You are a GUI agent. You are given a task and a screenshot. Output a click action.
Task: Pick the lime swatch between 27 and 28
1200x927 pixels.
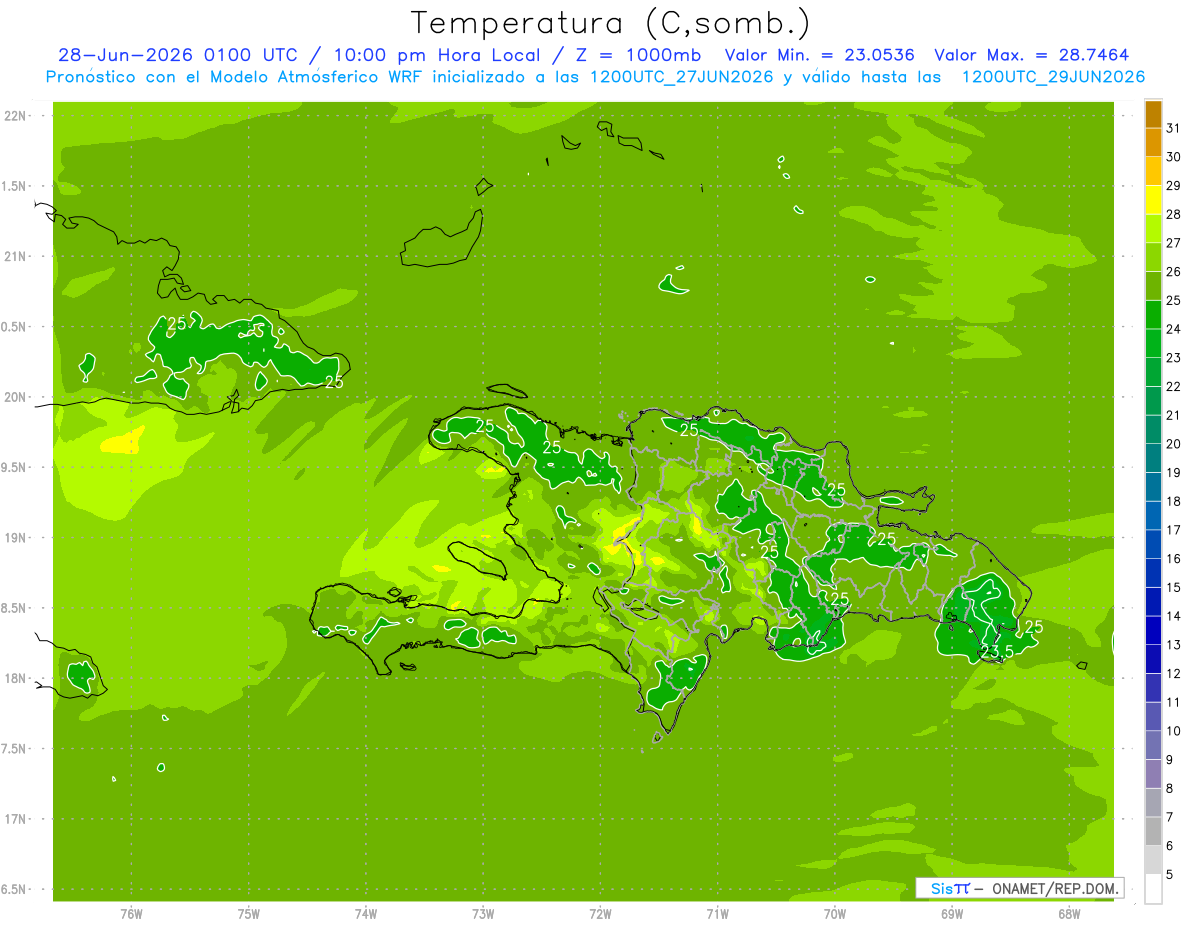click(1153, 228)
